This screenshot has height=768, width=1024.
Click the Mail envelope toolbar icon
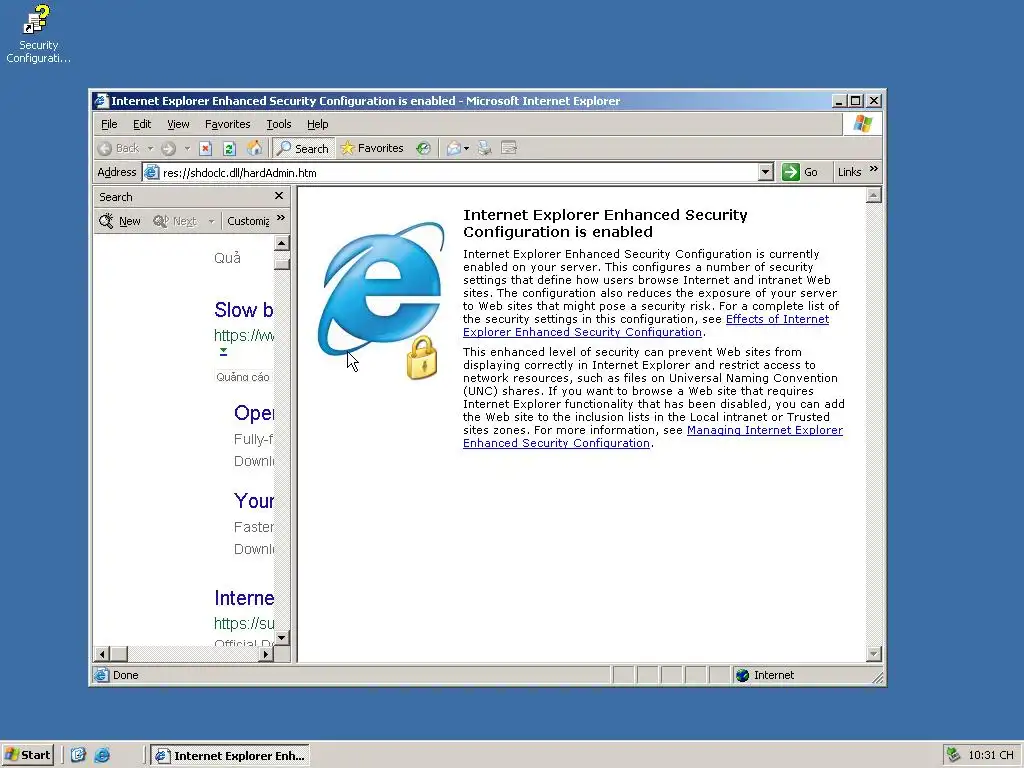[454, 148]
